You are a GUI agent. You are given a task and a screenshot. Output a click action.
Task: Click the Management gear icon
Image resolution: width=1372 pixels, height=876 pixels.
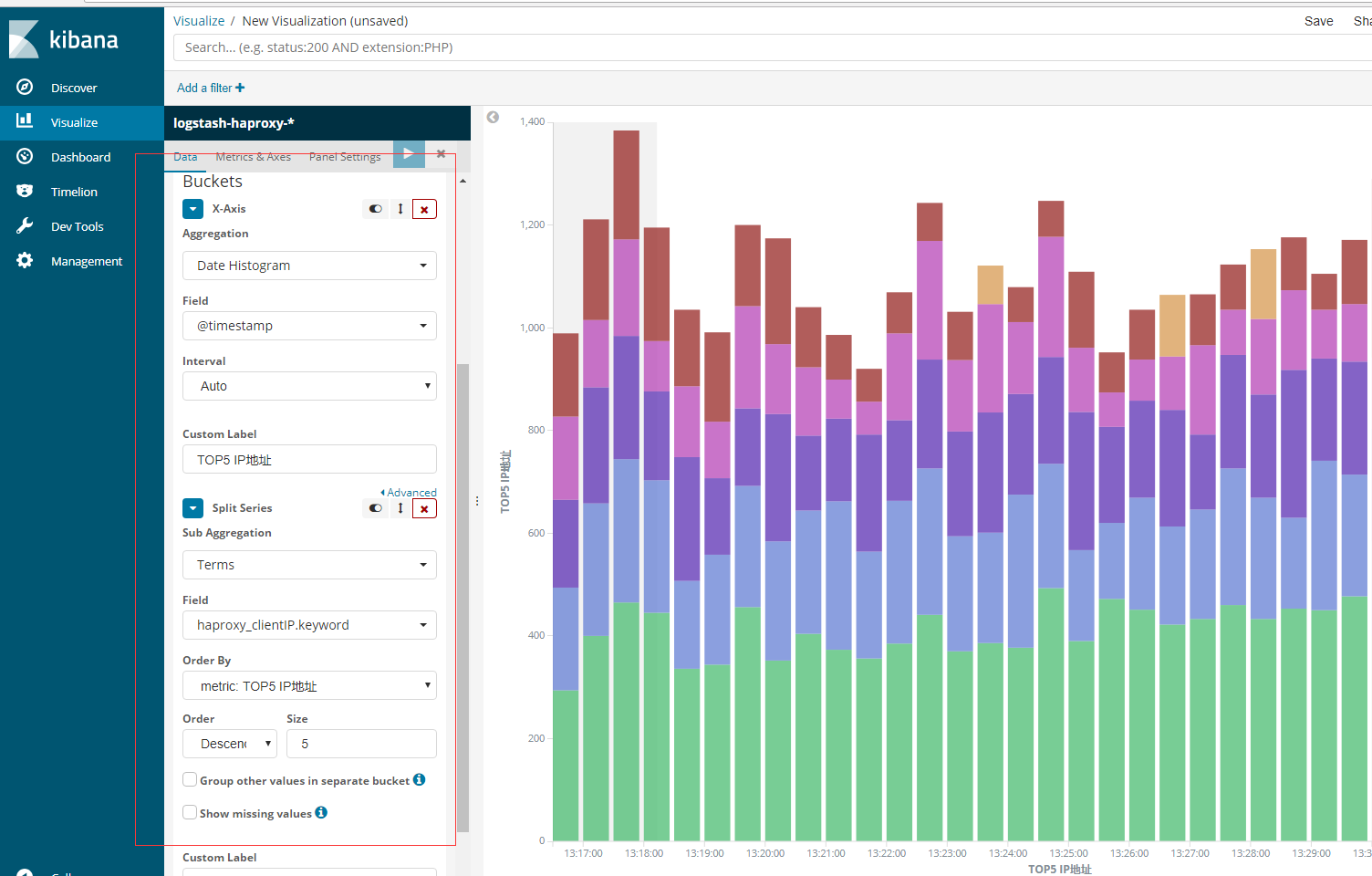pyautogui.click(x=25, y=260)
